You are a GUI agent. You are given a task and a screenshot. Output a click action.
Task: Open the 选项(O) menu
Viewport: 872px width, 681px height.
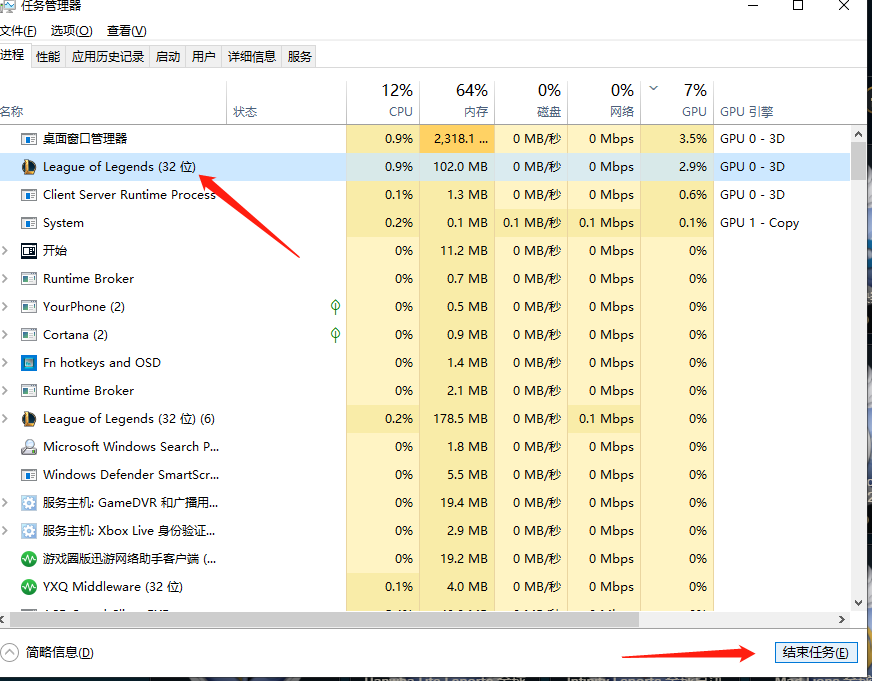point(72,31)
